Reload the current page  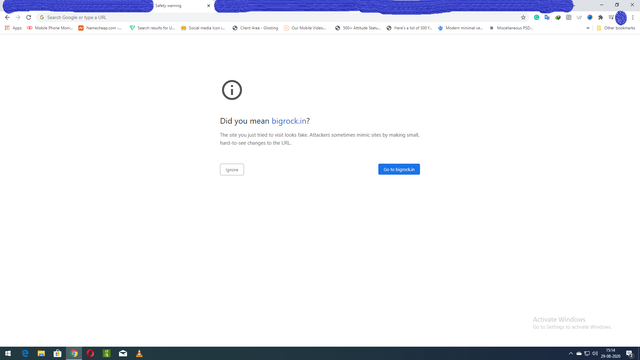pos(29,18)
